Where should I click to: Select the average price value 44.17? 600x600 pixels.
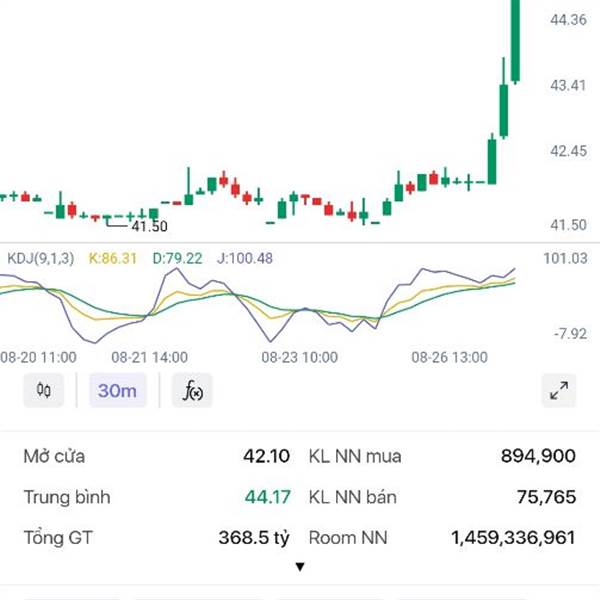267,497
